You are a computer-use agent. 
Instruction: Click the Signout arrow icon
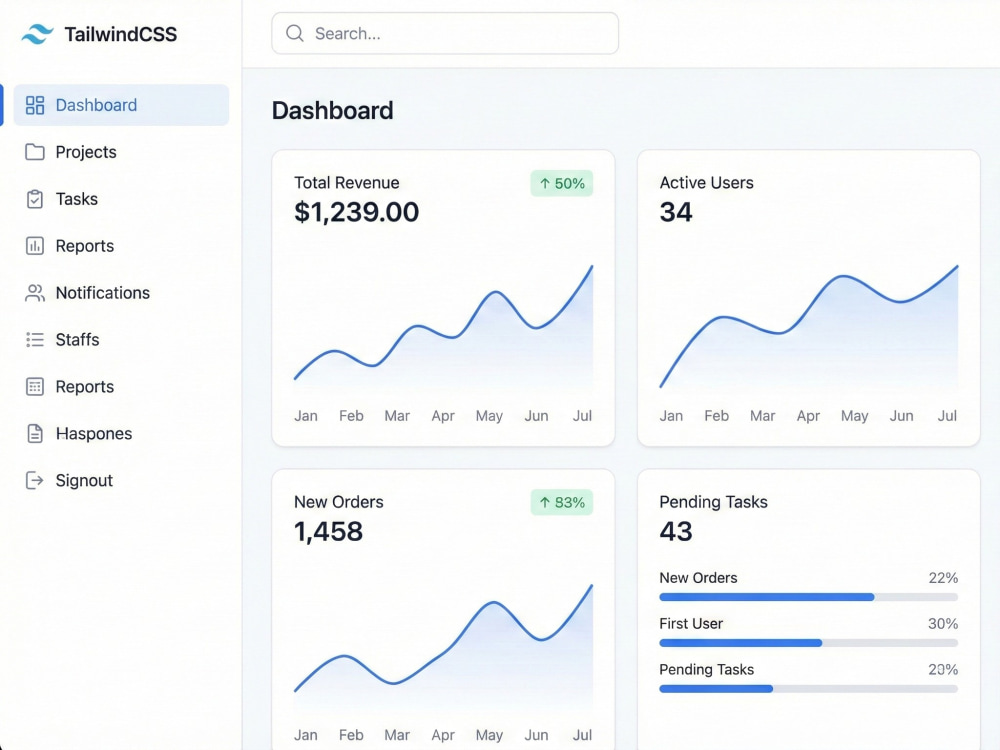click(34, 480)
